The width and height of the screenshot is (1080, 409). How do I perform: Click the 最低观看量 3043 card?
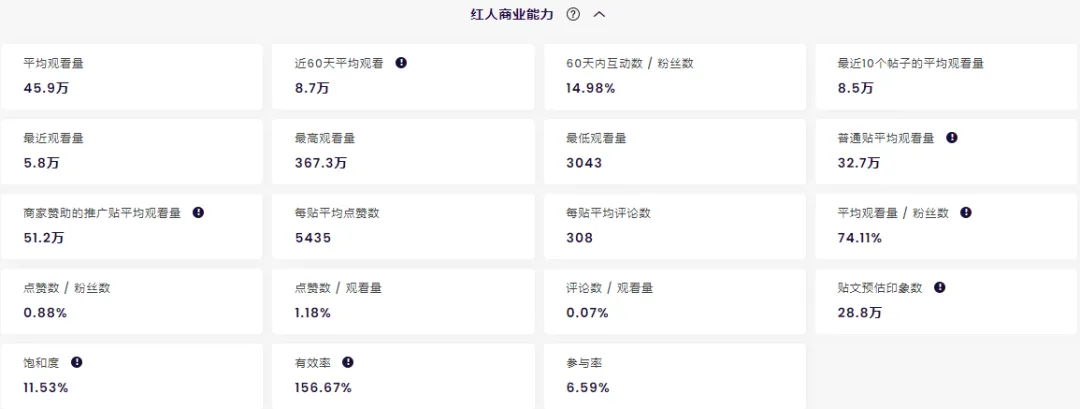point(674,151)
